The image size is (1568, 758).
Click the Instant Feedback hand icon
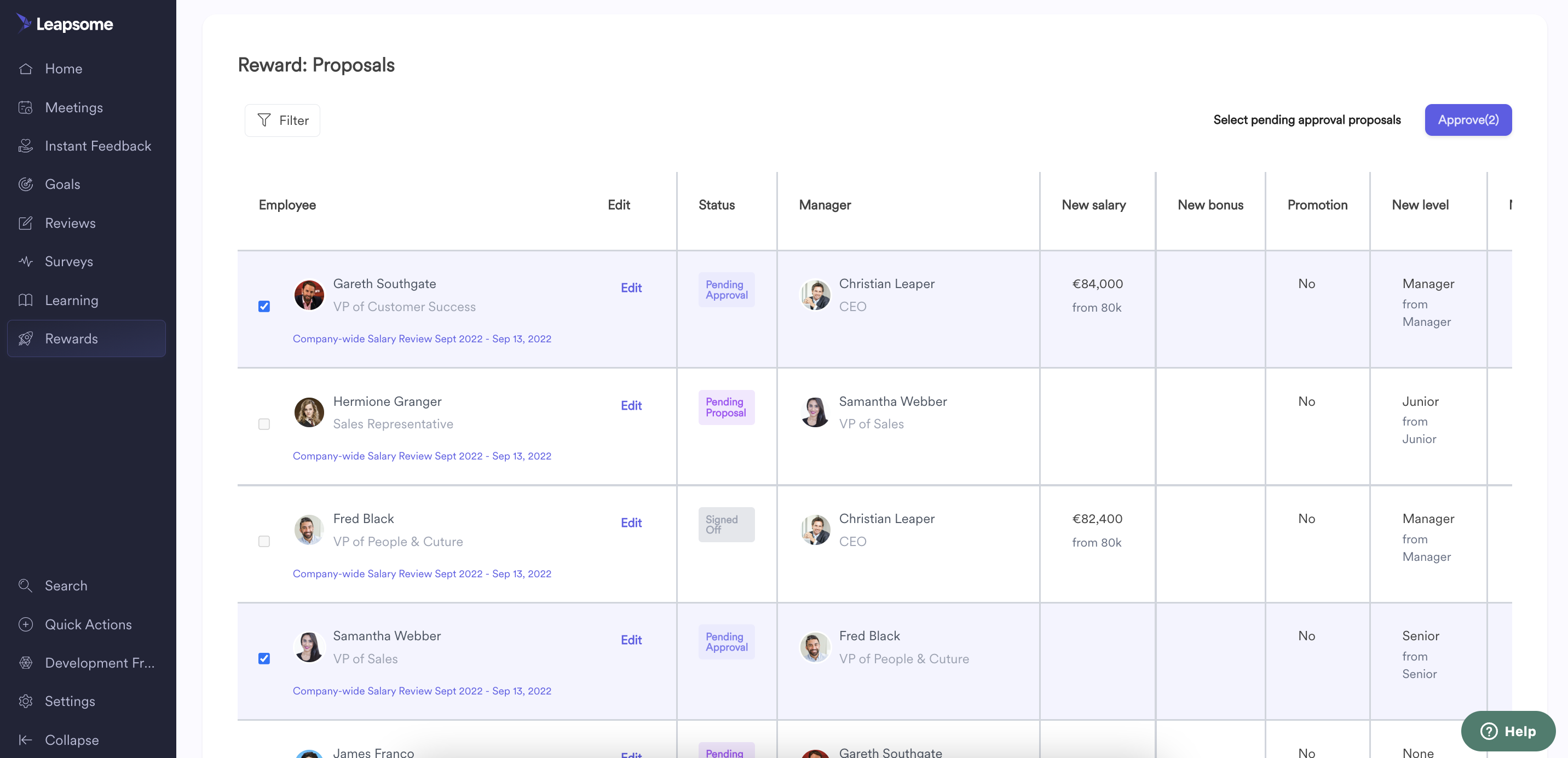tap(26, 146)
